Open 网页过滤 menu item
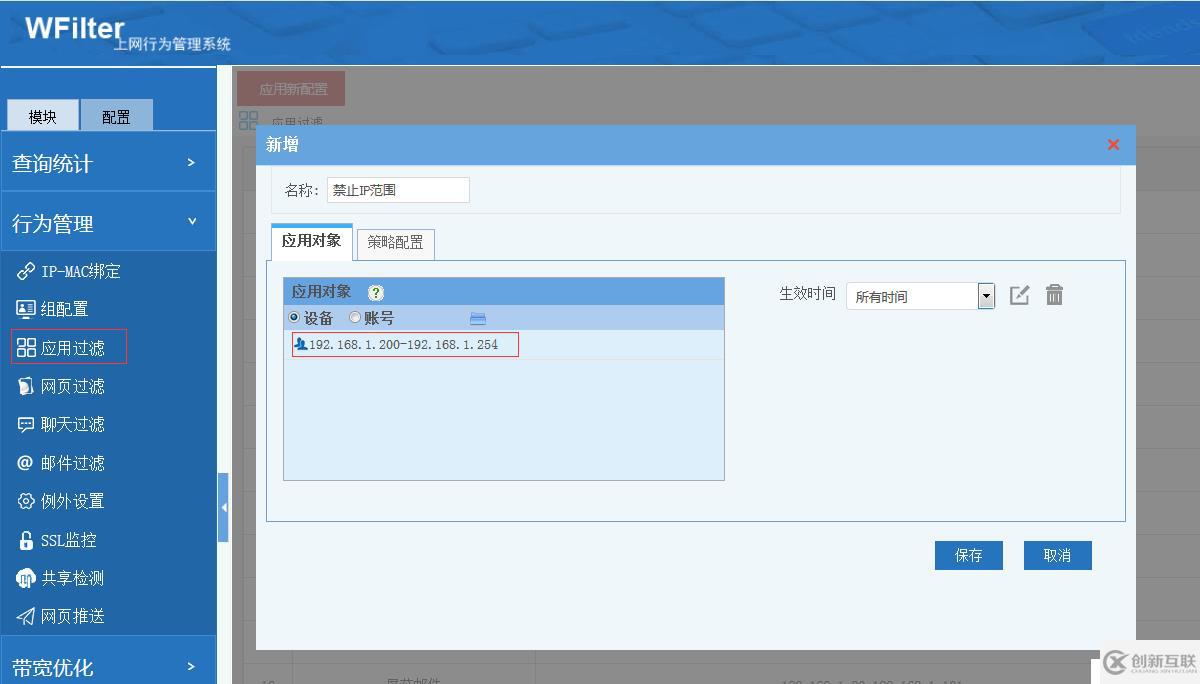The image size is (1200, 684). [x=73, y=386]
